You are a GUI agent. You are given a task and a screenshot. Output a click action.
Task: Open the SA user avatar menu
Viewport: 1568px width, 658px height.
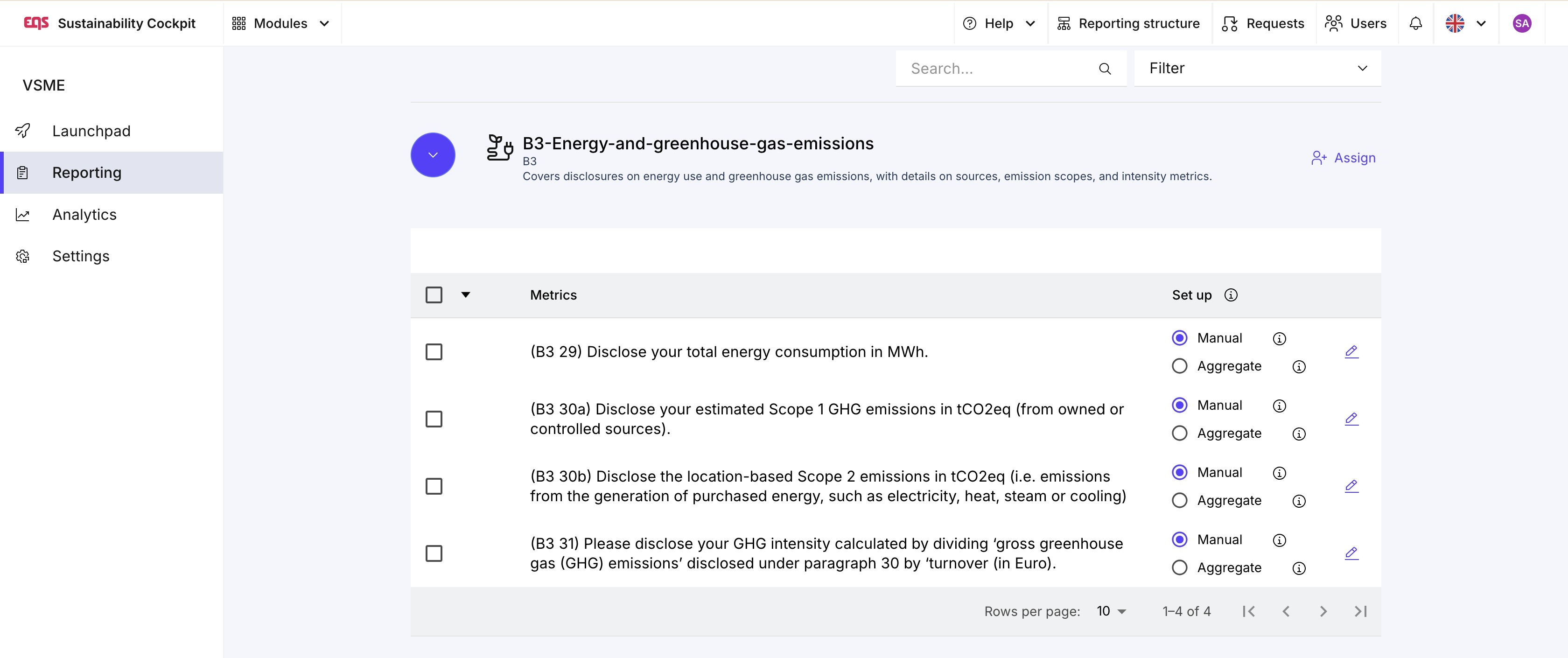point(1521,23)
